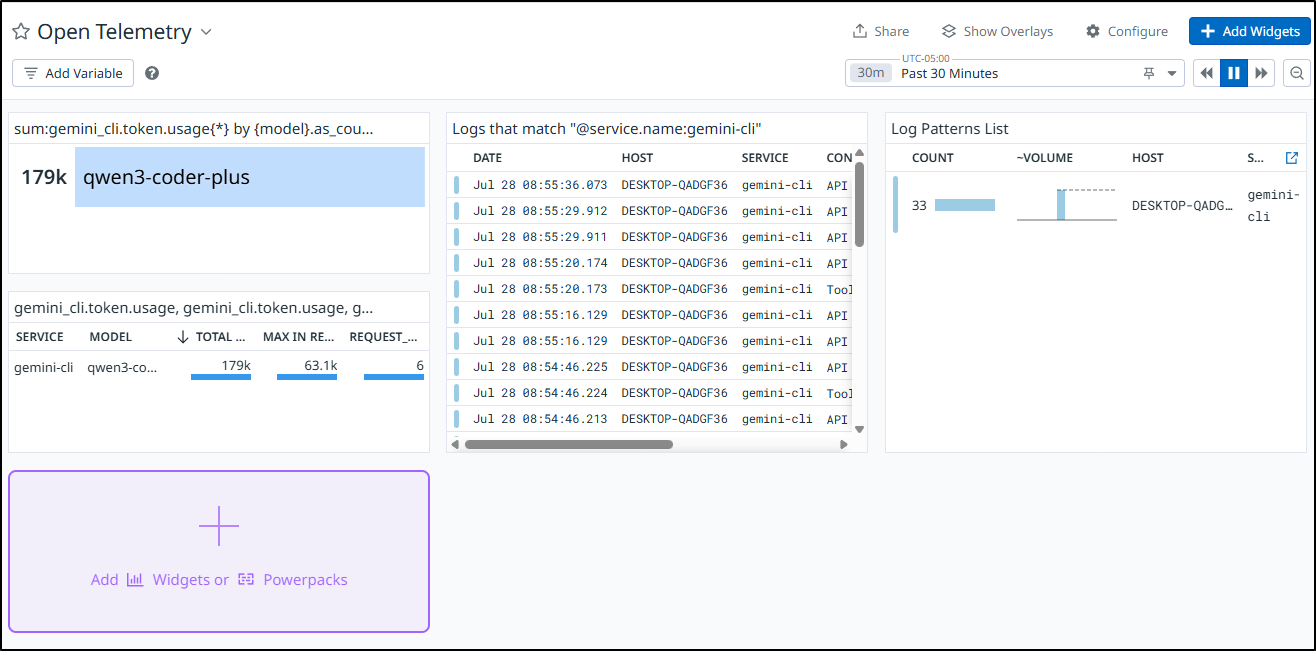The image size is (1316, 651).
Task: Open the log entry at 08:54:46.213
Action: pyautogui.click(x=650, y=419)
